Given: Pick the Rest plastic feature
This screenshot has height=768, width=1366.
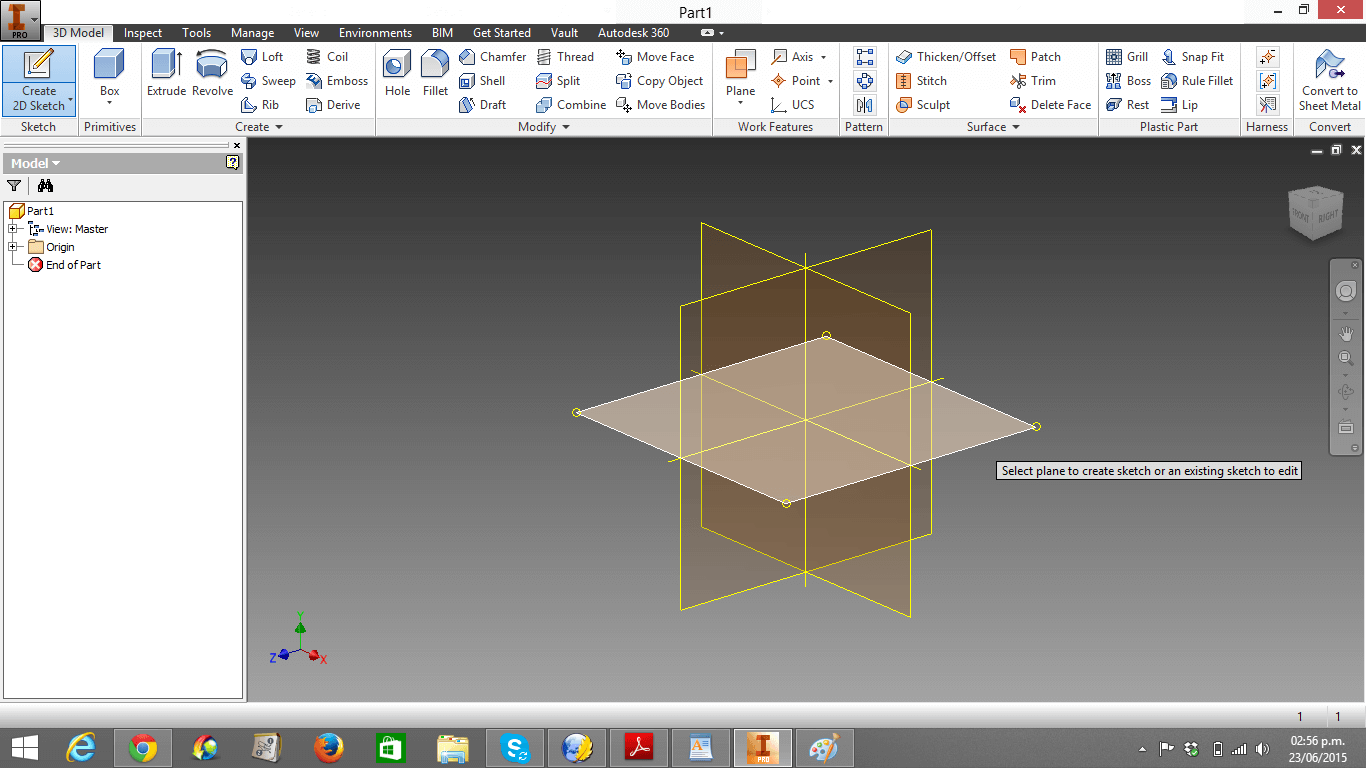Looking at the screenshot, I should [1128, 105].
